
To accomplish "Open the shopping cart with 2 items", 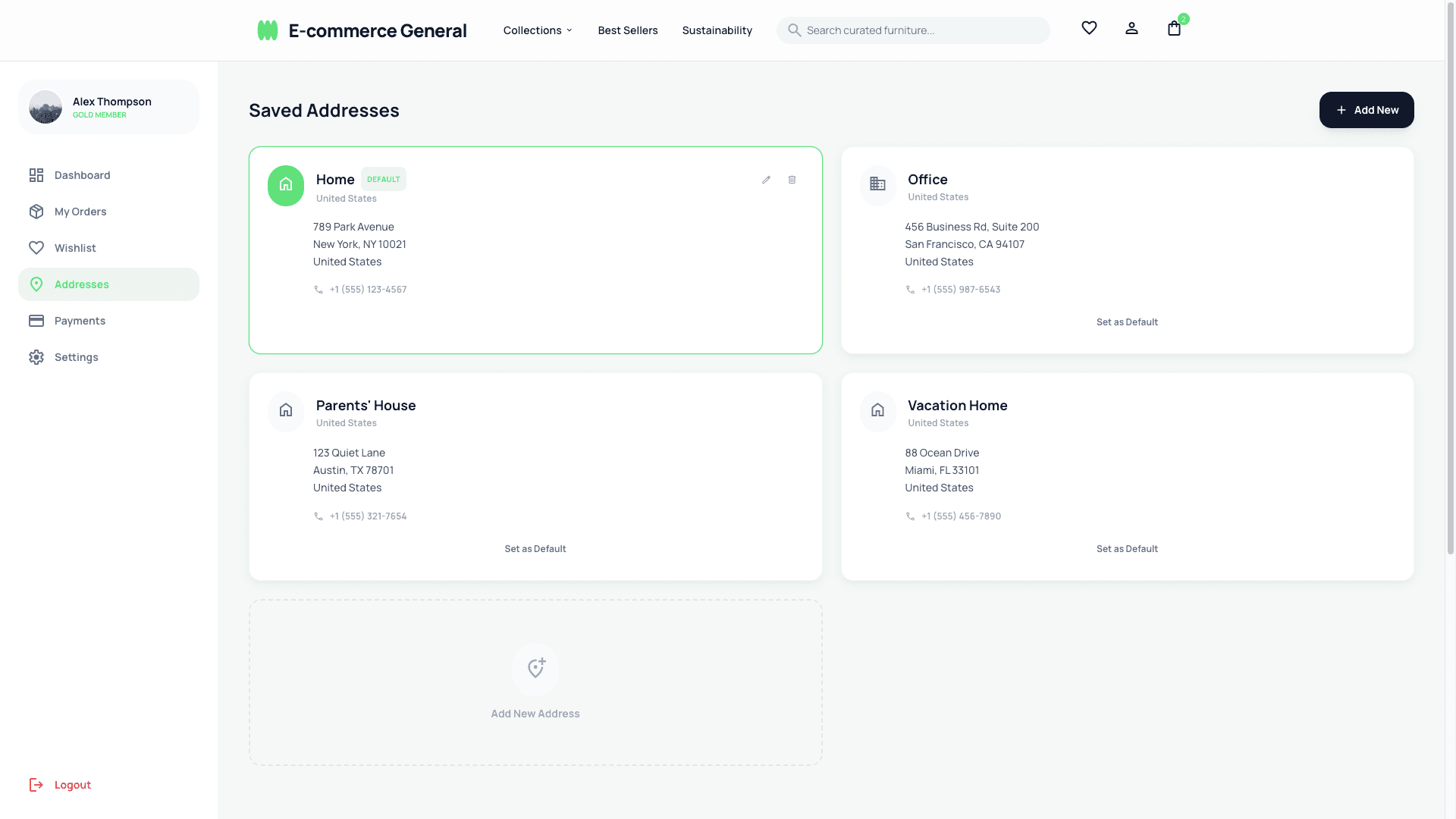I will pyautogui.click(x=1174, y=29).
